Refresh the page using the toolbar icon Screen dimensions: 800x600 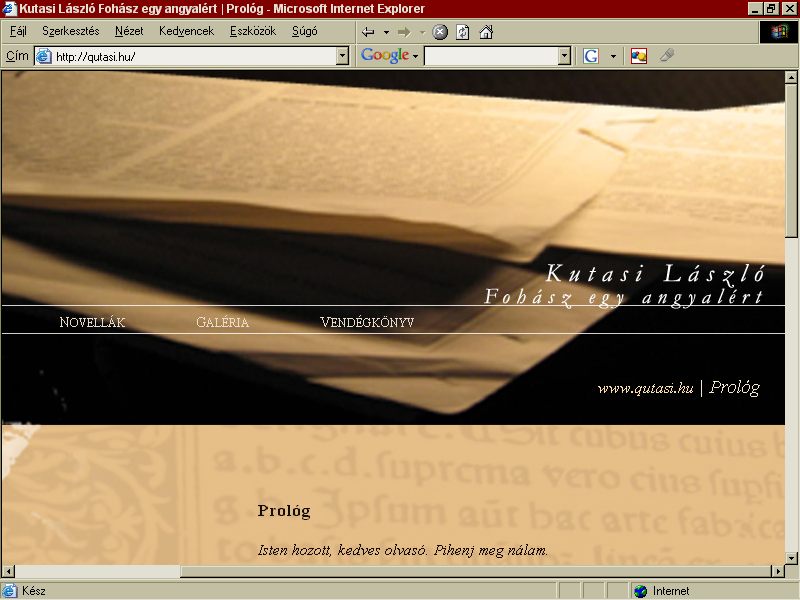463,32
